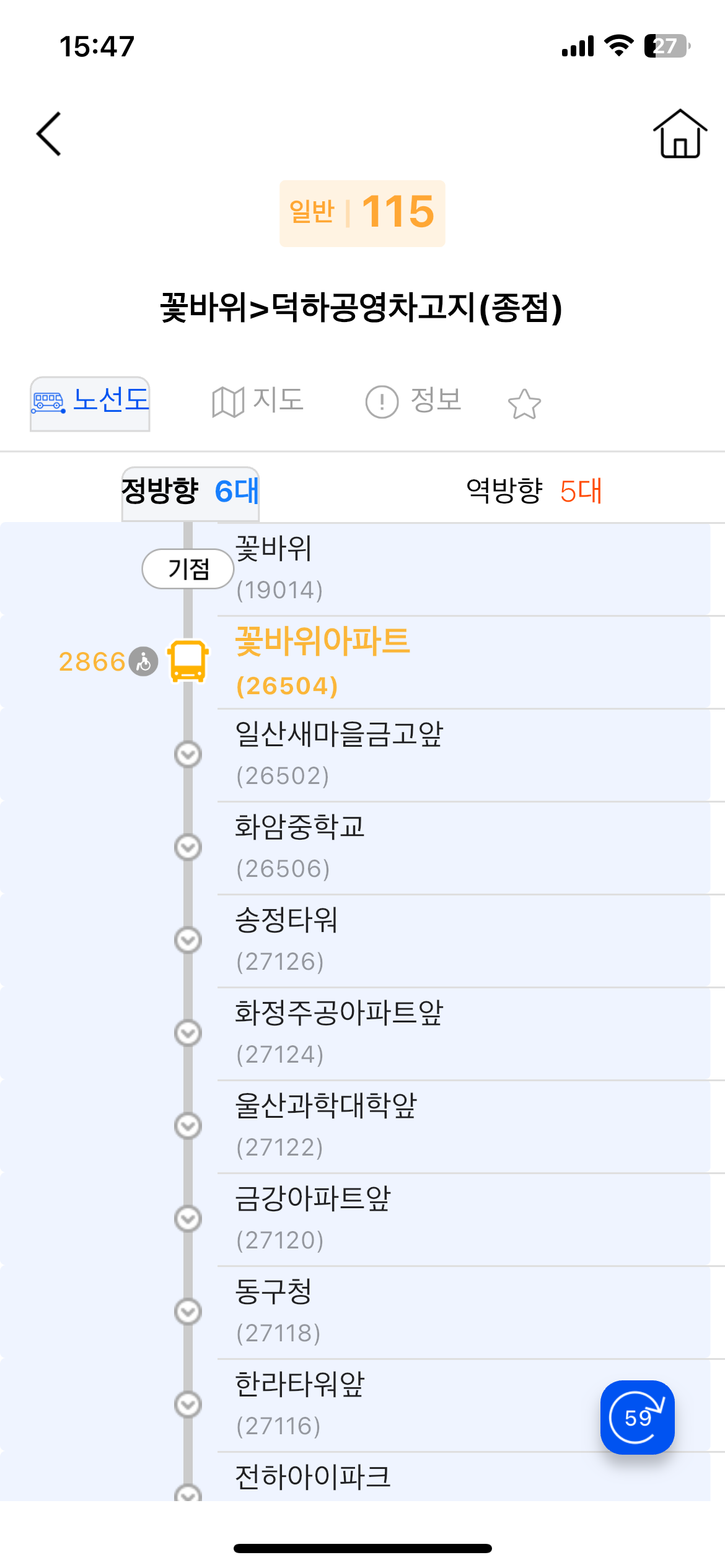Expand the 송정타워 stop chevron

pos(188,940)
